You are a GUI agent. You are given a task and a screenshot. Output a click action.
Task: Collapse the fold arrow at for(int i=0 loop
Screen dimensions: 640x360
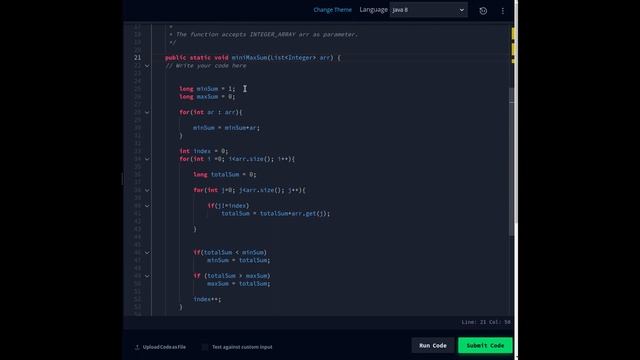[x=147, y=159]
